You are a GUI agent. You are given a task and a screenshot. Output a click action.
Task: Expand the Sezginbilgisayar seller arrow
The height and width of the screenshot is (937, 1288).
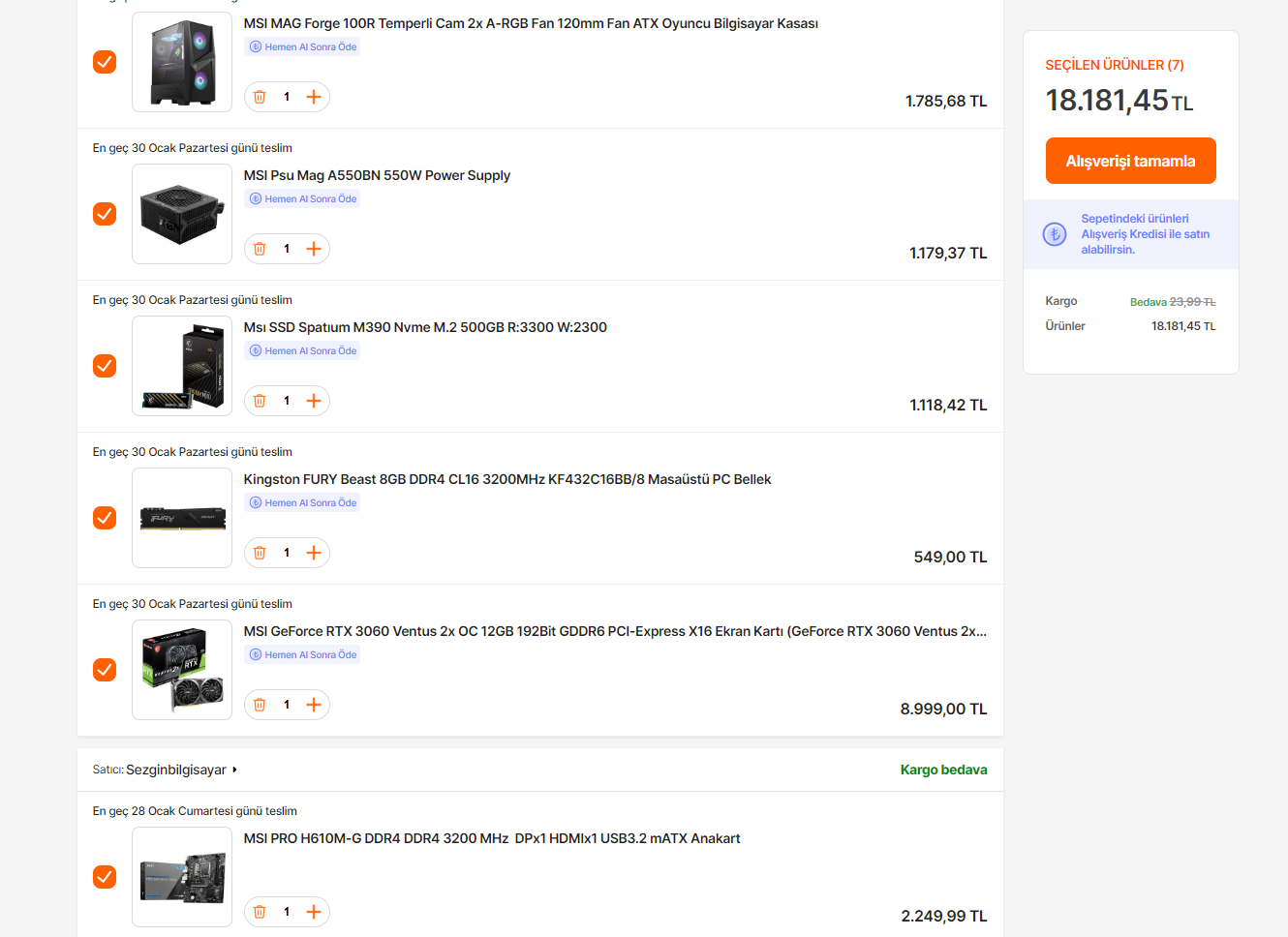pos(234,771)
